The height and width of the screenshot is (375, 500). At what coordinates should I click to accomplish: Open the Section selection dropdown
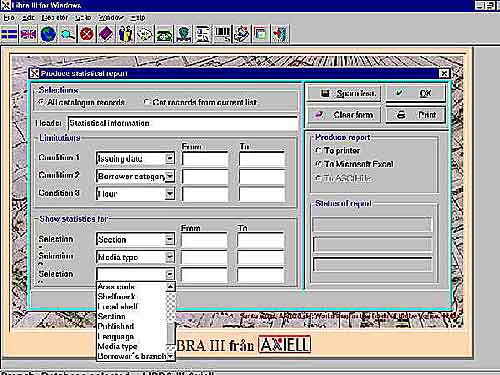pyautogui.click(x=170, y=239)
